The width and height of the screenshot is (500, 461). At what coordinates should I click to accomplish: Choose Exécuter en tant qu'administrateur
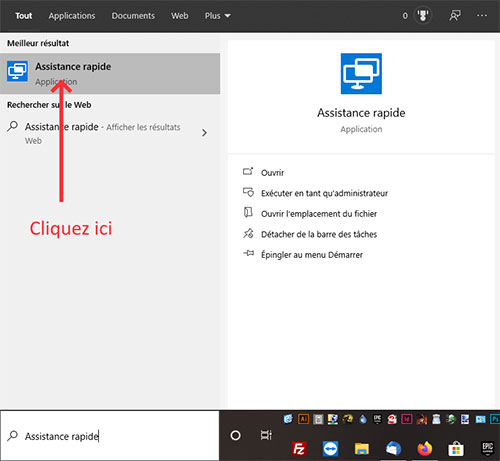[324, 193]
